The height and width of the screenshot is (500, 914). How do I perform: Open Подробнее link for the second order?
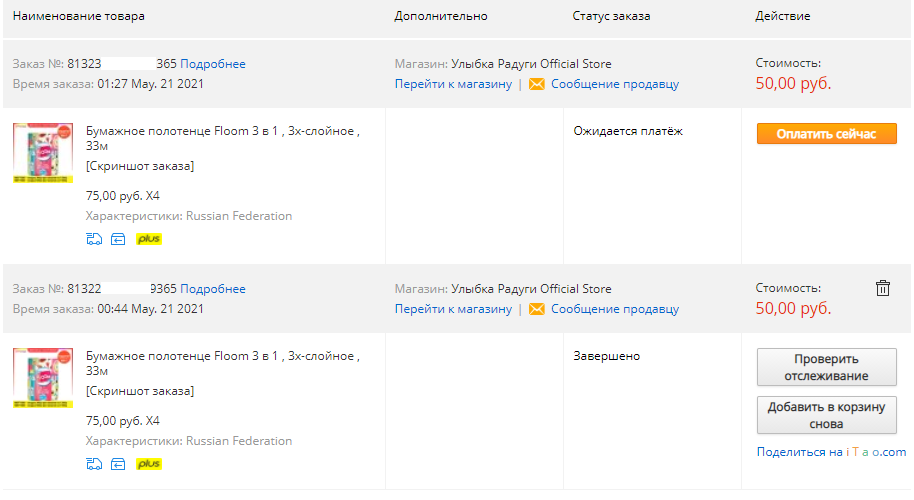click(x=213, y=289)
